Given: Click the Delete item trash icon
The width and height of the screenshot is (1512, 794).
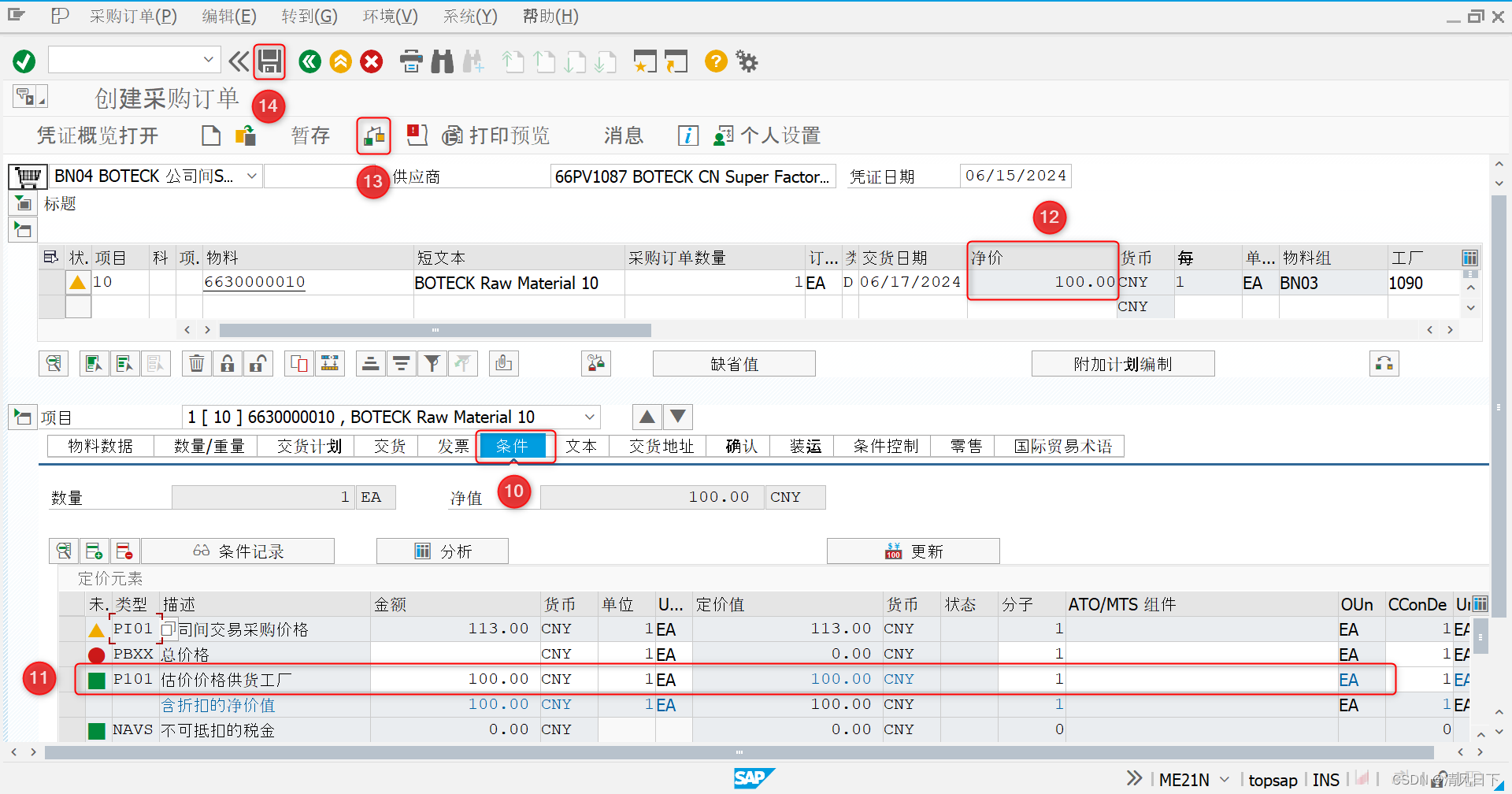Looking at the screenshot, I should click(197, 363).
